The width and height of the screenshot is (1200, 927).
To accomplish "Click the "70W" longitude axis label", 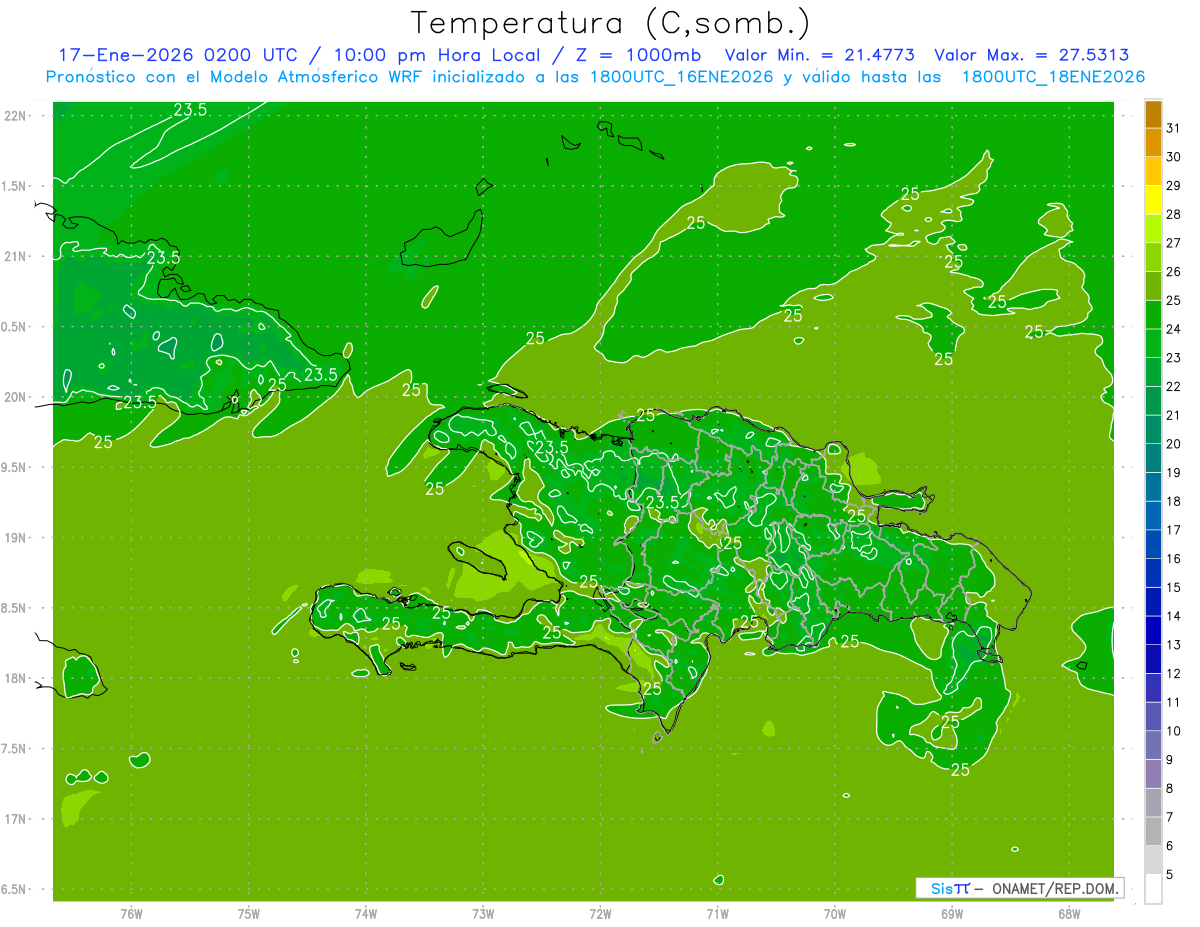I will (834, 913).
